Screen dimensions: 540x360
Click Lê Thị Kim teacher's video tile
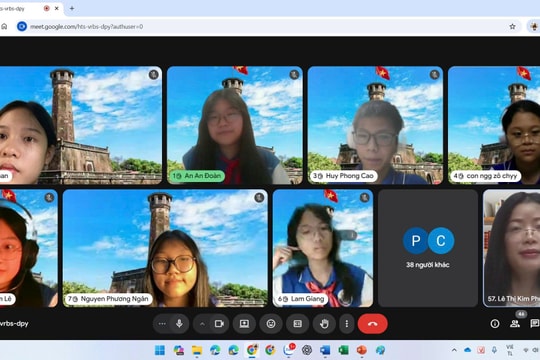(511, 248)
